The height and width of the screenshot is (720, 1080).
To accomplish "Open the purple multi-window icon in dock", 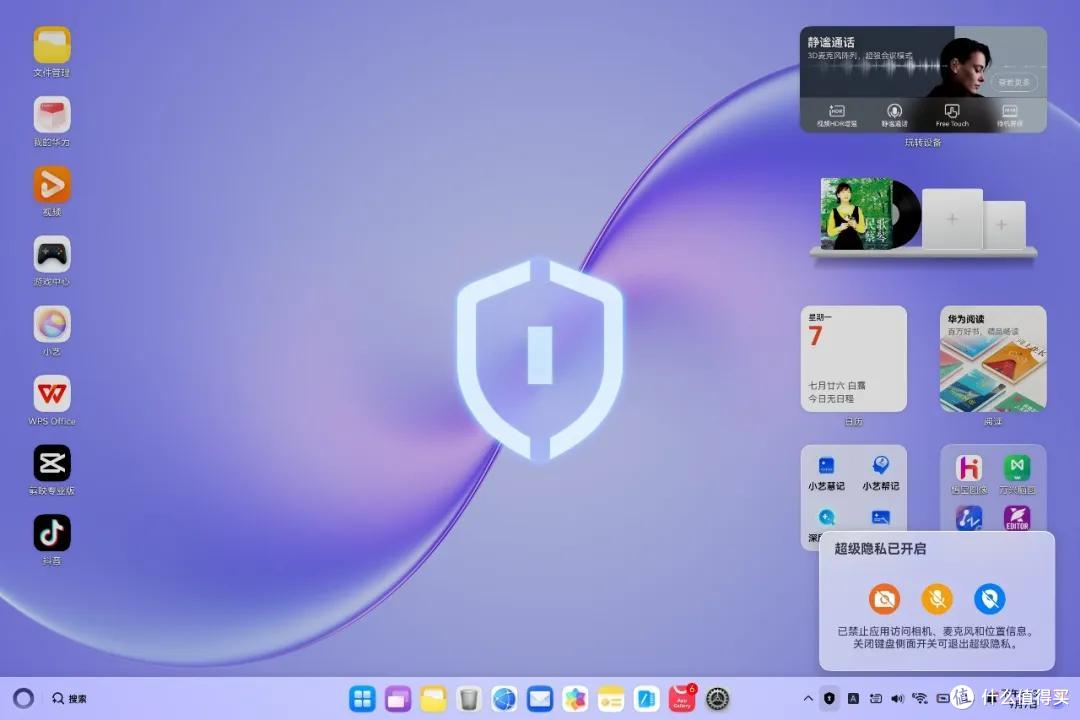I will coord(397,699).
